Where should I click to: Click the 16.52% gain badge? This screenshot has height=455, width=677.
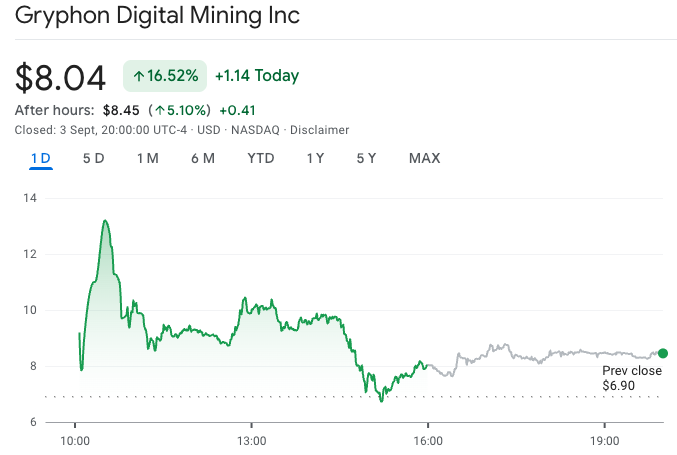click(165, 76)
